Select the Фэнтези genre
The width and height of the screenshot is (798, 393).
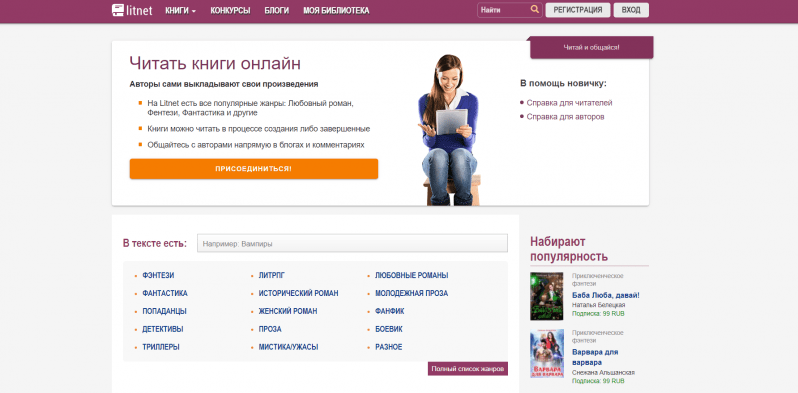click(x=158, y=275)
